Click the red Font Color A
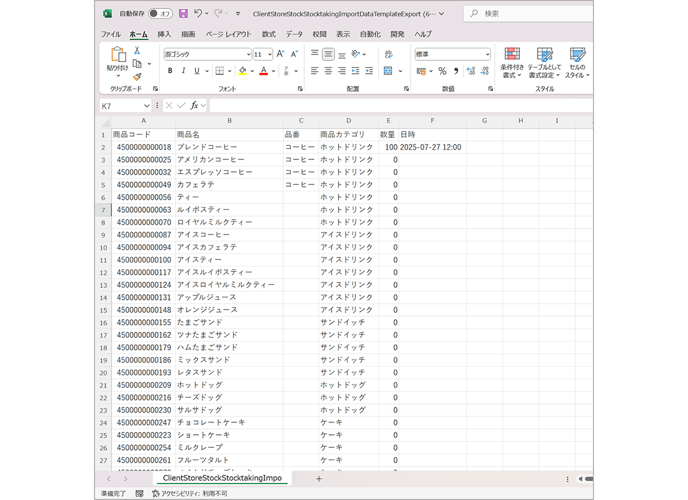 [x=263, y=71]
